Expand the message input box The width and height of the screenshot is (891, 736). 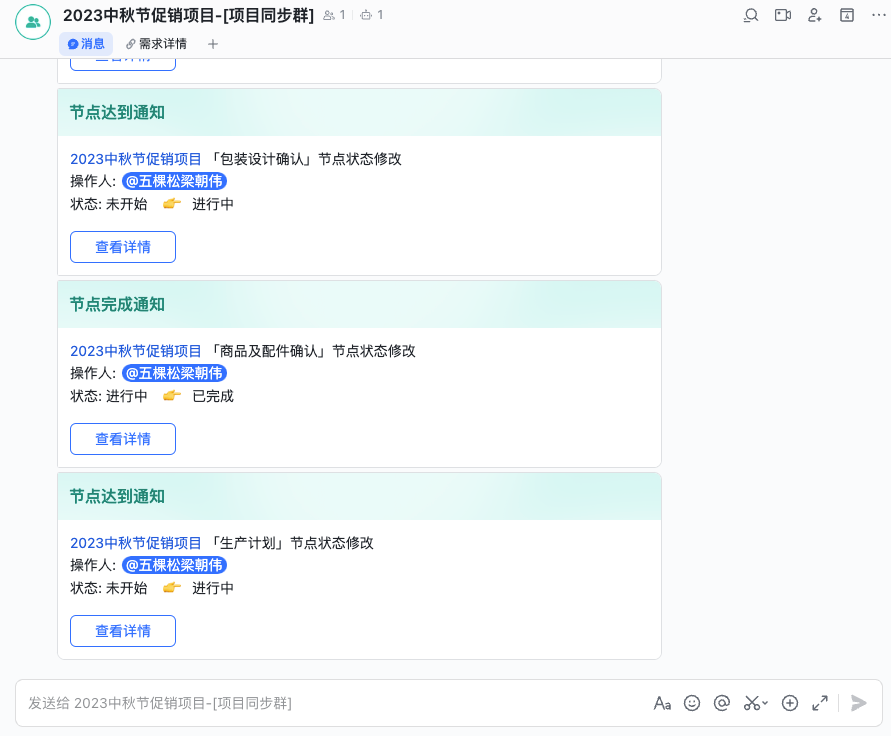(x=820, y=703)
